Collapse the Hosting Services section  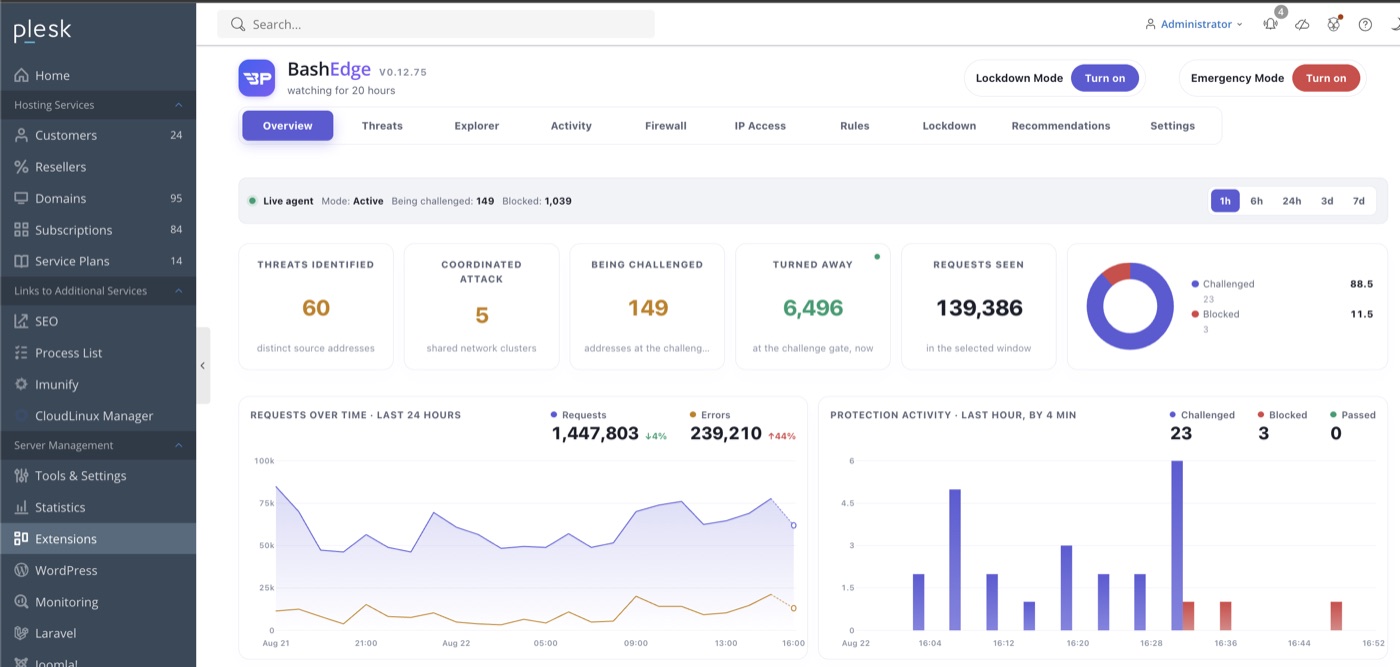(x=179, y=105)
